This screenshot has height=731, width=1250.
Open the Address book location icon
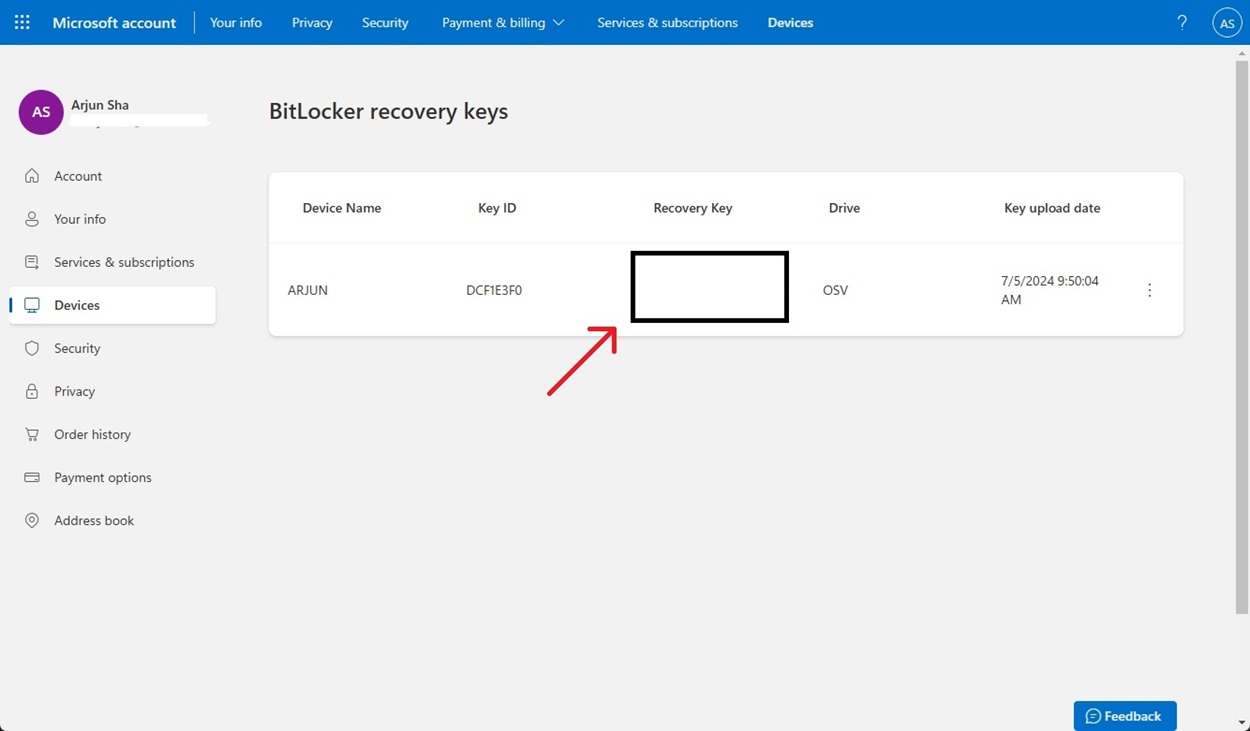(x=31, y=520)
